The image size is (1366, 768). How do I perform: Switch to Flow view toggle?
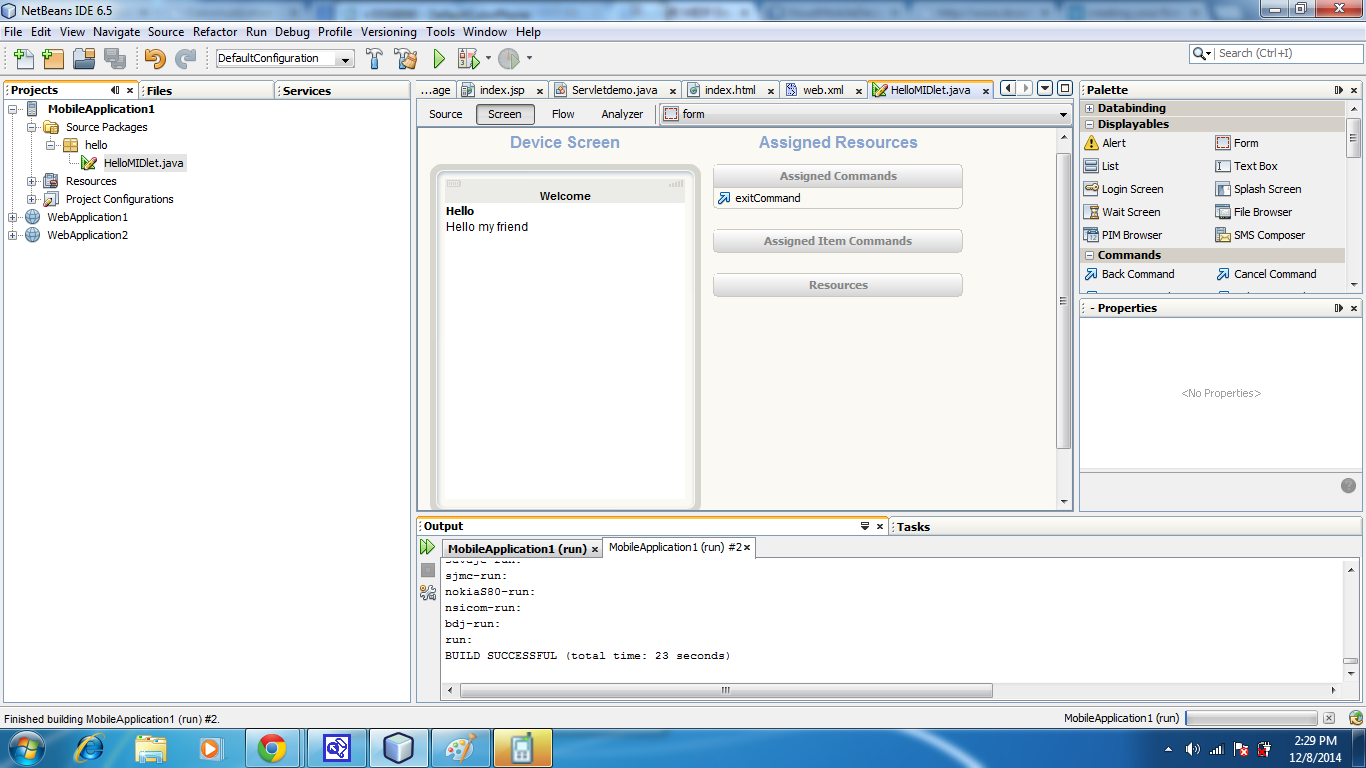[x=563, y=114]
